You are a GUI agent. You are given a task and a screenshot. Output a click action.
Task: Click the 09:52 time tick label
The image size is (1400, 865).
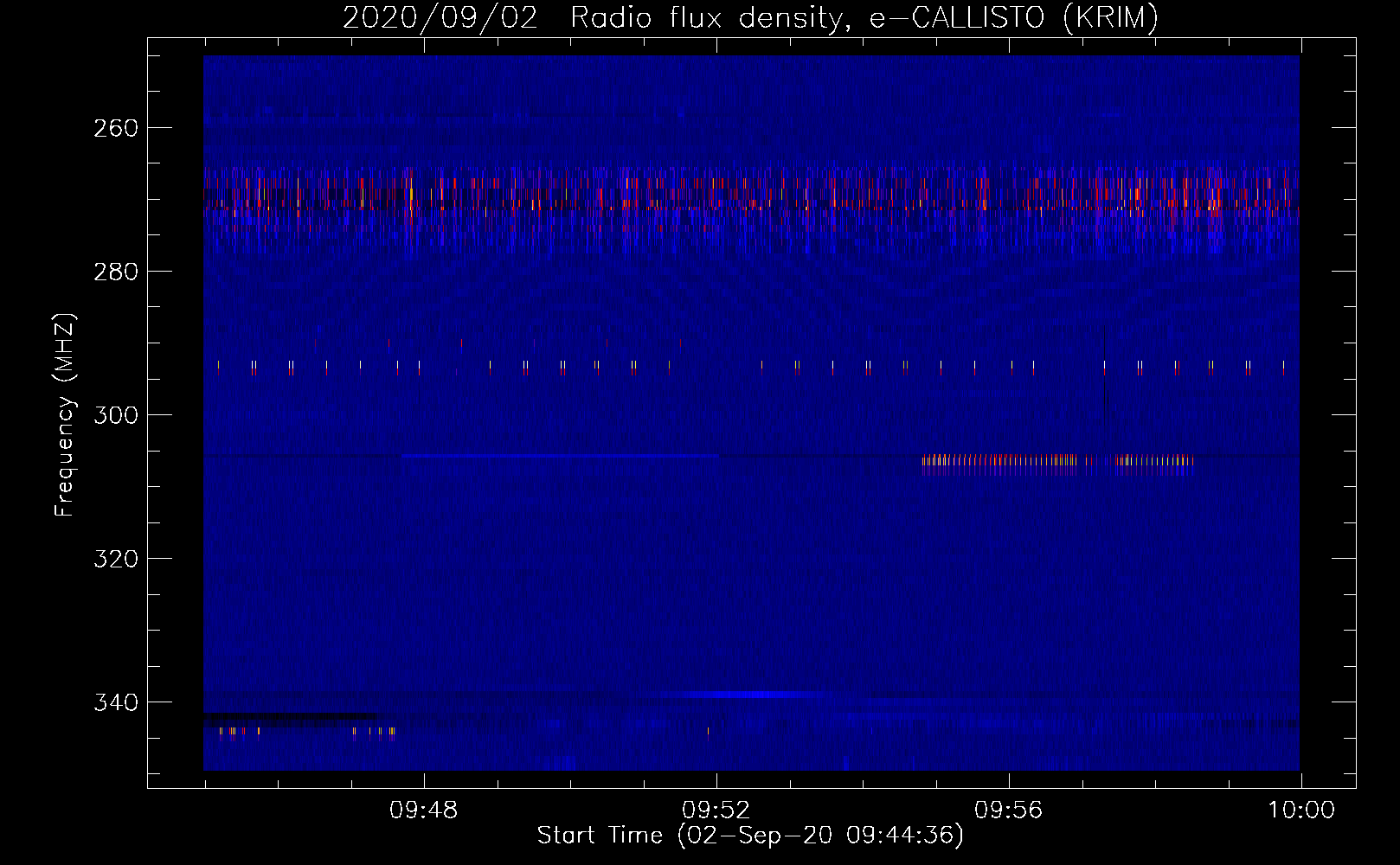(x=716, y=811)
